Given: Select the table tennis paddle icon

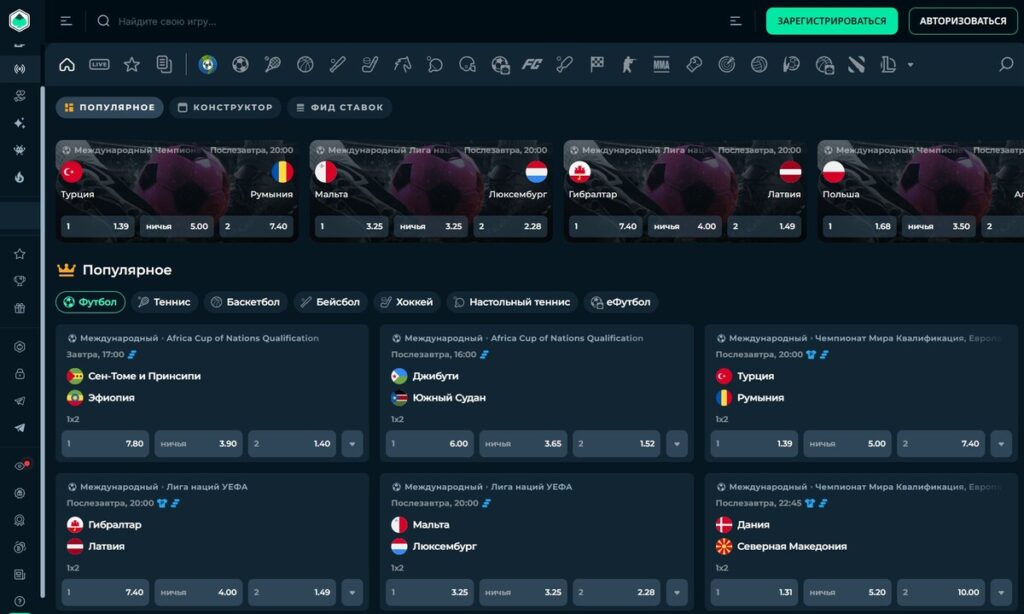Looking at the screenshot, I should (x=435, y=64).
